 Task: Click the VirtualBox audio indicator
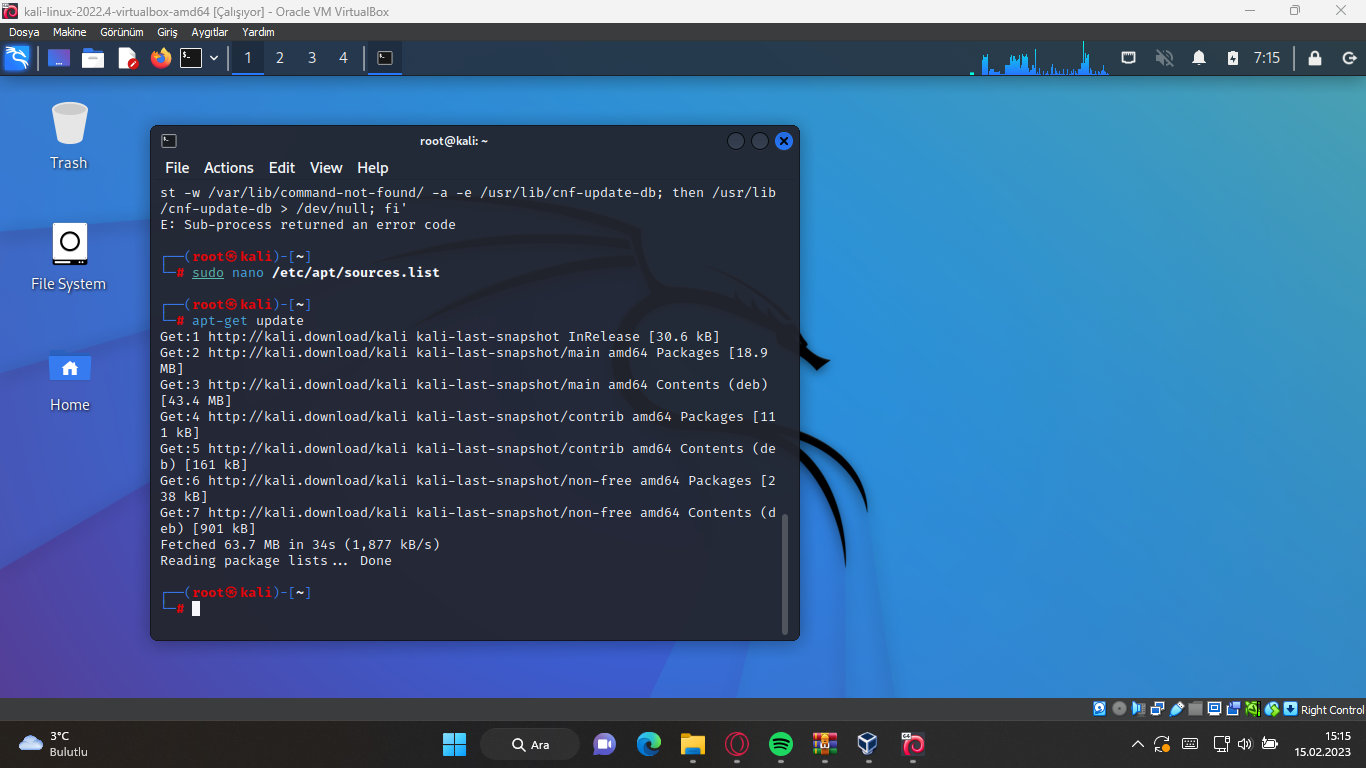click(1138, 709)
